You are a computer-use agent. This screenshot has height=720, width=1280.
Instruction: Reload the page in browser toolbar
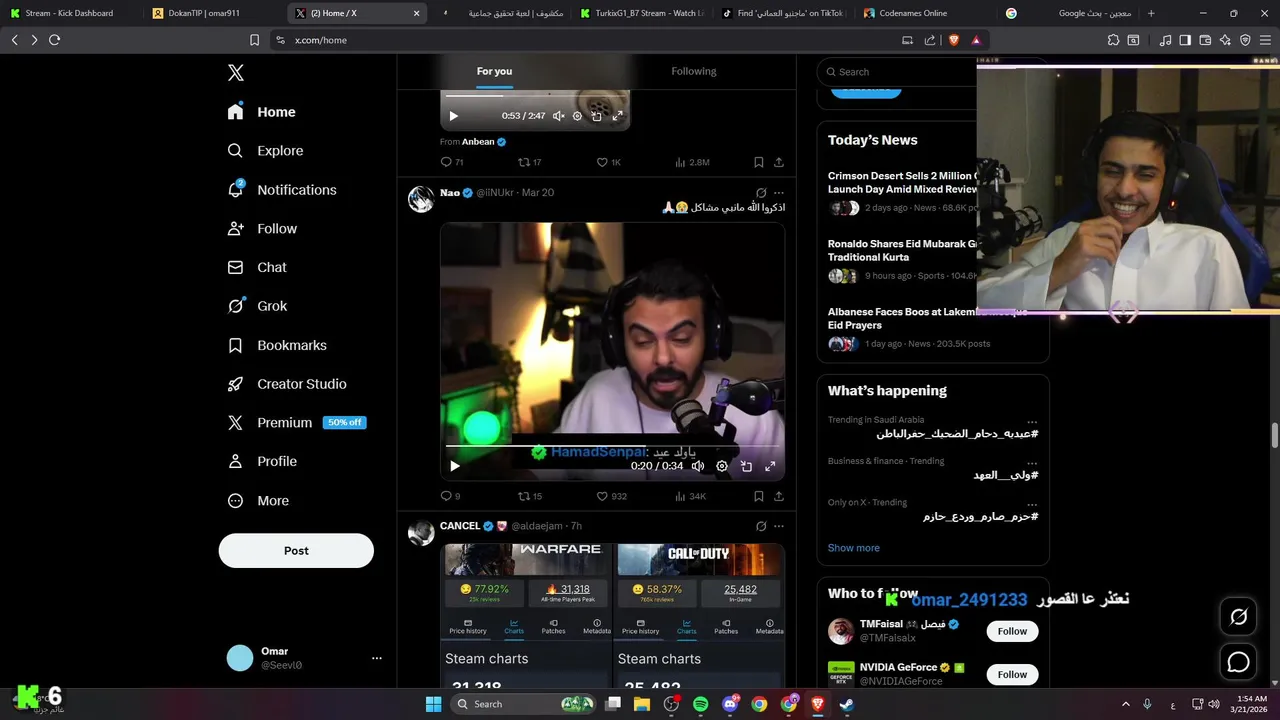[x=54, y=40]
